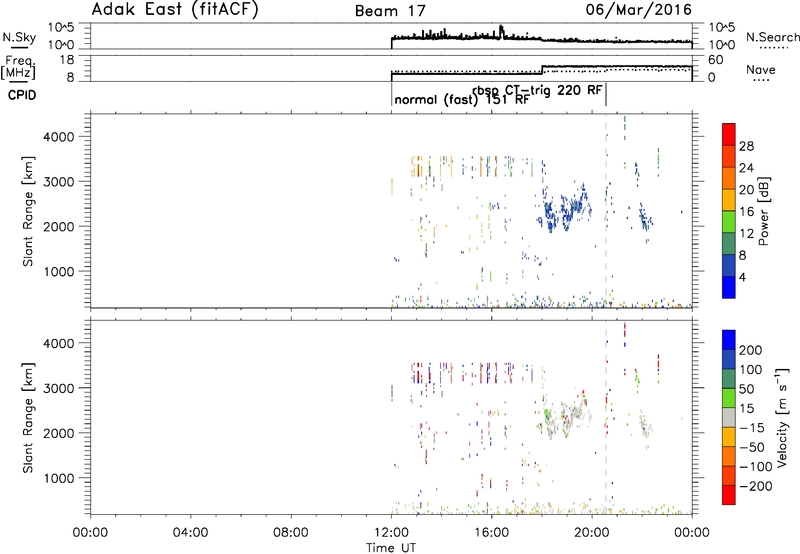The height and width of the screenshot is (554, 800).
Task: Click the yellow 16-20 dB Power colorbar segment
Action: pyautogui.click(x=729, y=200)
